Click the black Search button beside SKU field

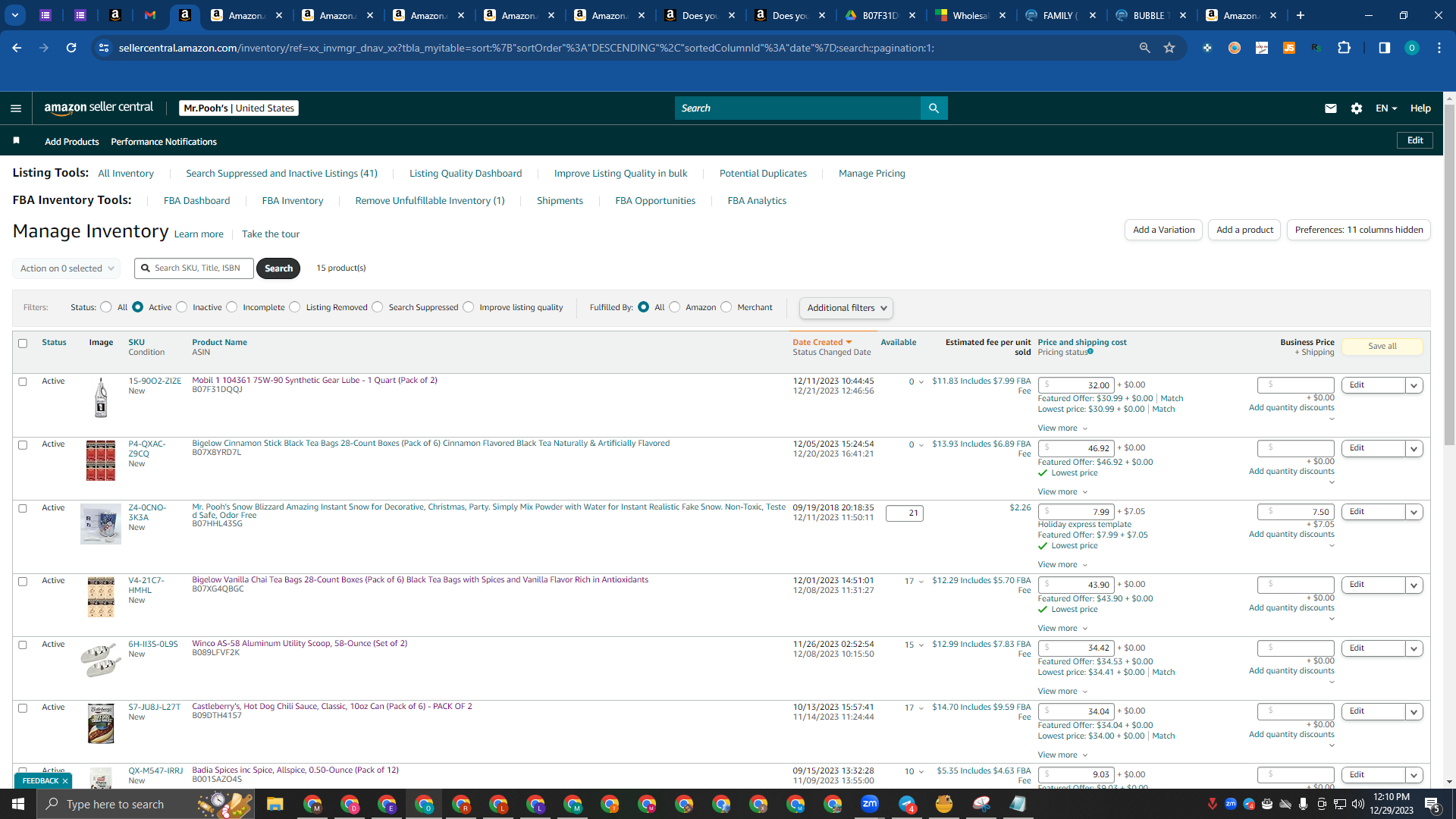[278, 268]
